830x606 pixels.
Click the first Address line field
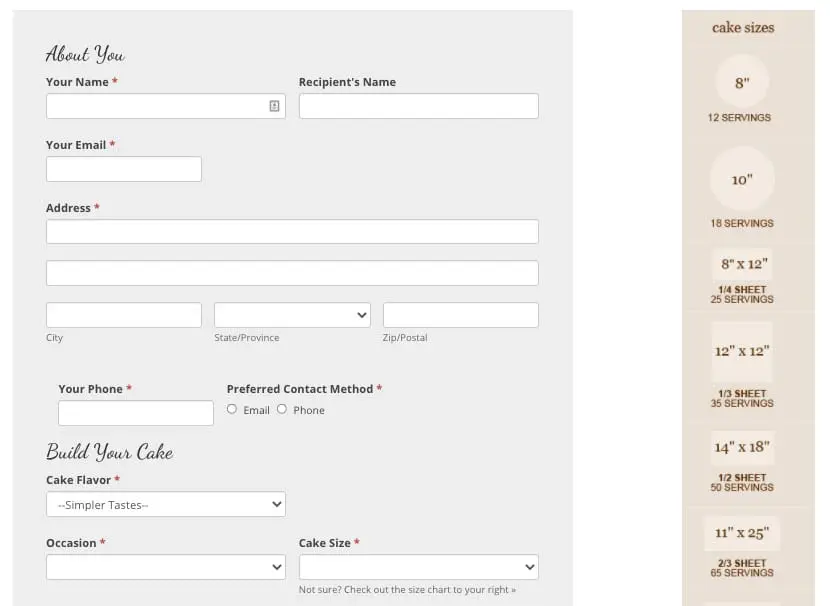[x=292, y=232]
